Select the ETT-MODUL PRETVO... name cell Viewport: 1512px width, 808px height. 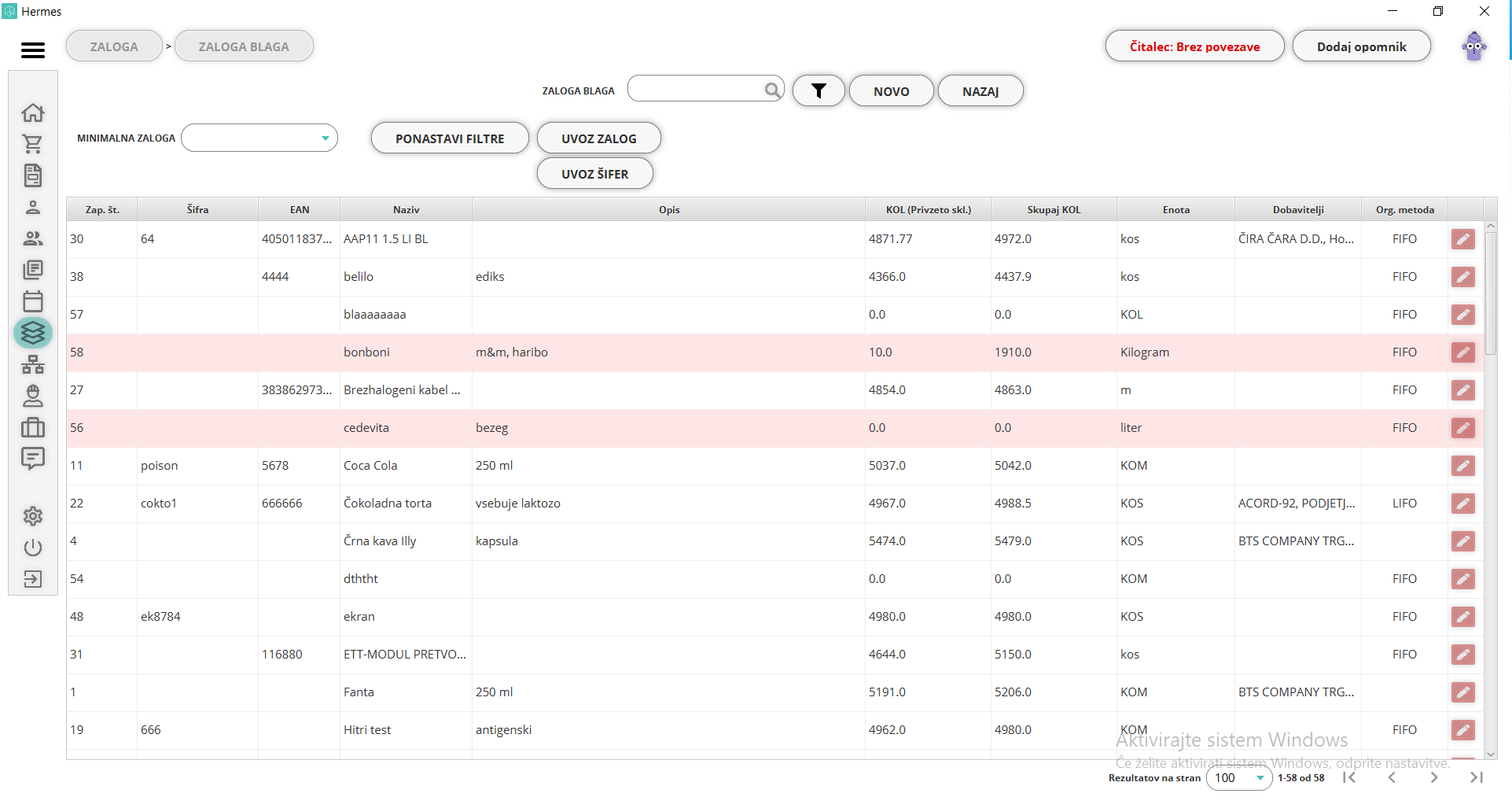[406, 655]
